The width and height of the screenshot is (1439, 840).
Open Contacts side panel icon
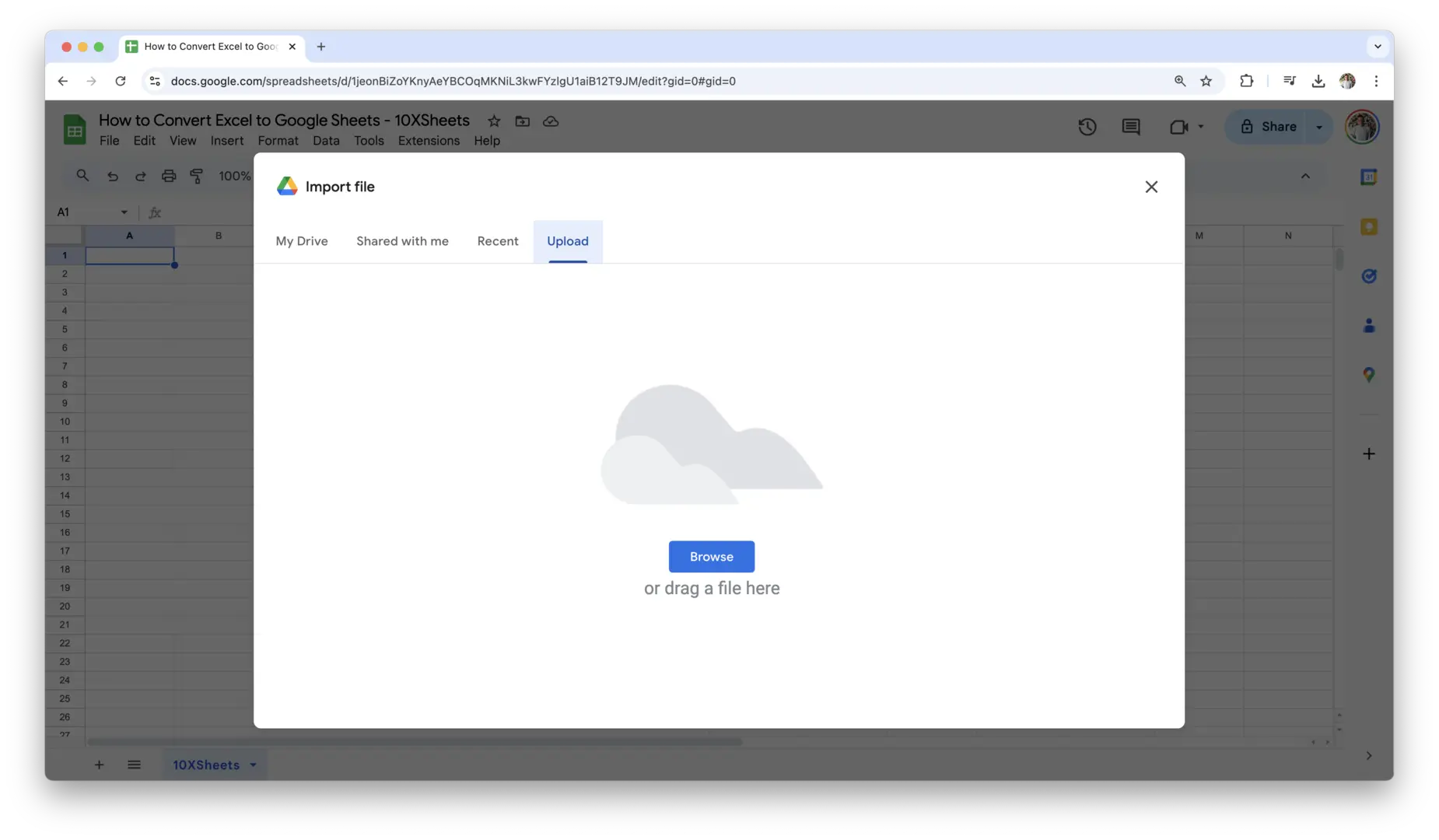[1368, 326]
